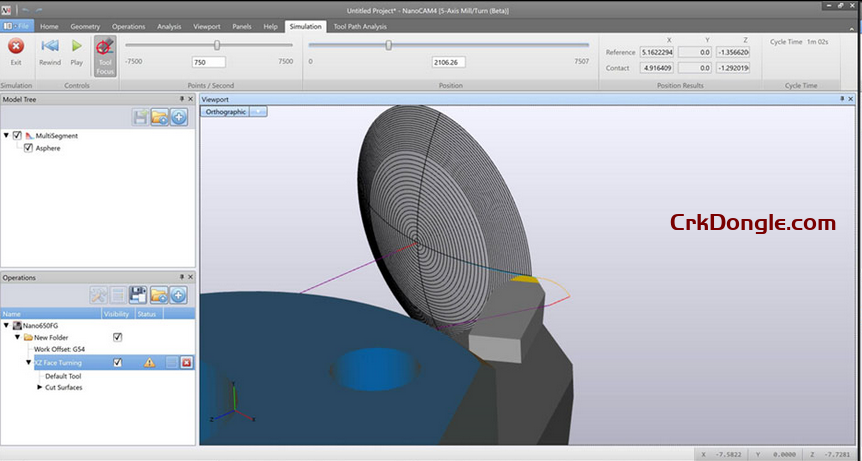The width and height of the screenshot is (862, 461).
Task: Click the warning status icon for XZ Face Turning
Action: coord(149,363)
